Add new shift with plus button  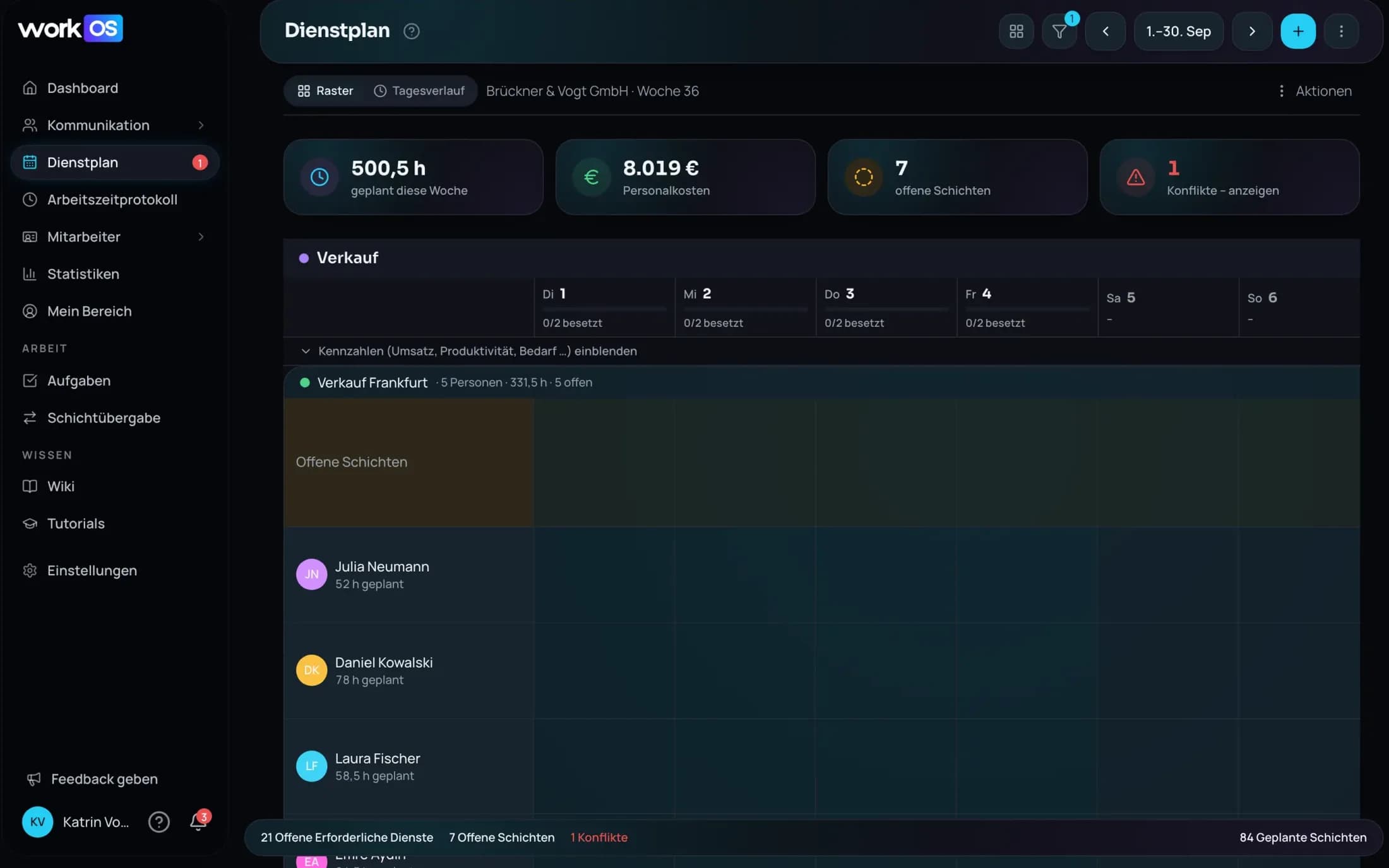click(x=1298, y=31)
